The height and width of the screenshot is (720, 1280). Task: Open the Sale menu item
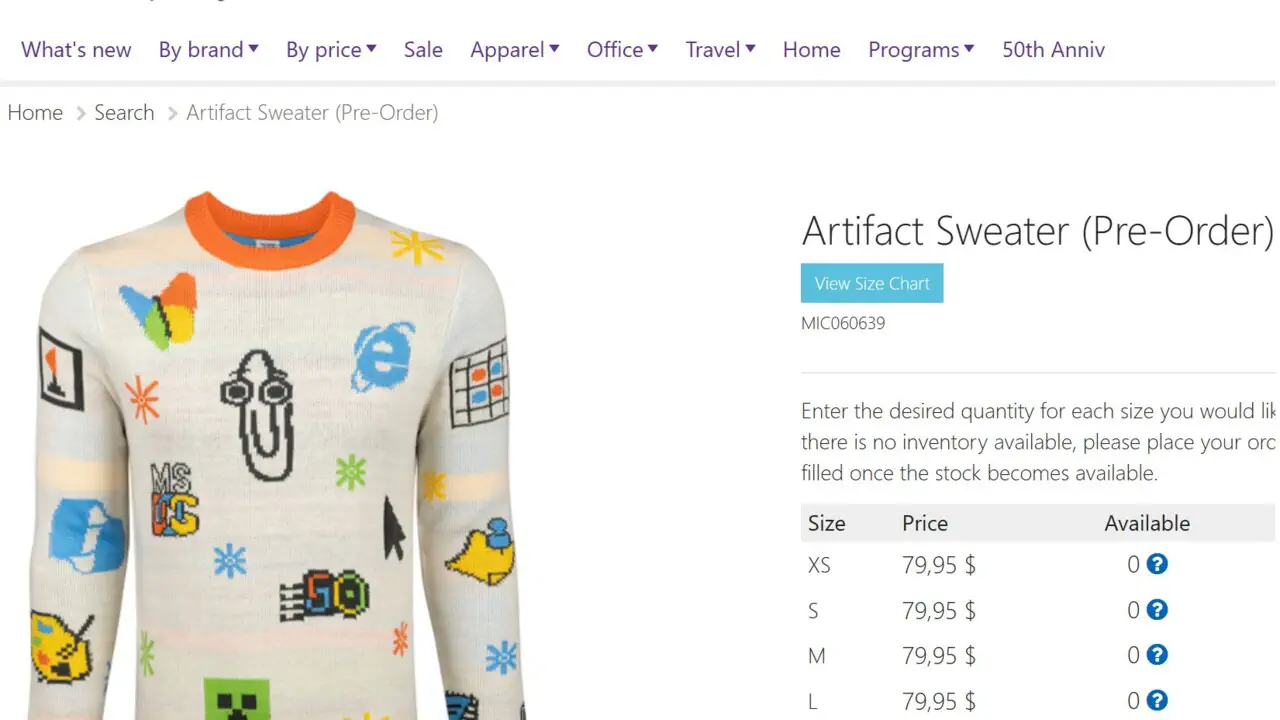(423, 50)
